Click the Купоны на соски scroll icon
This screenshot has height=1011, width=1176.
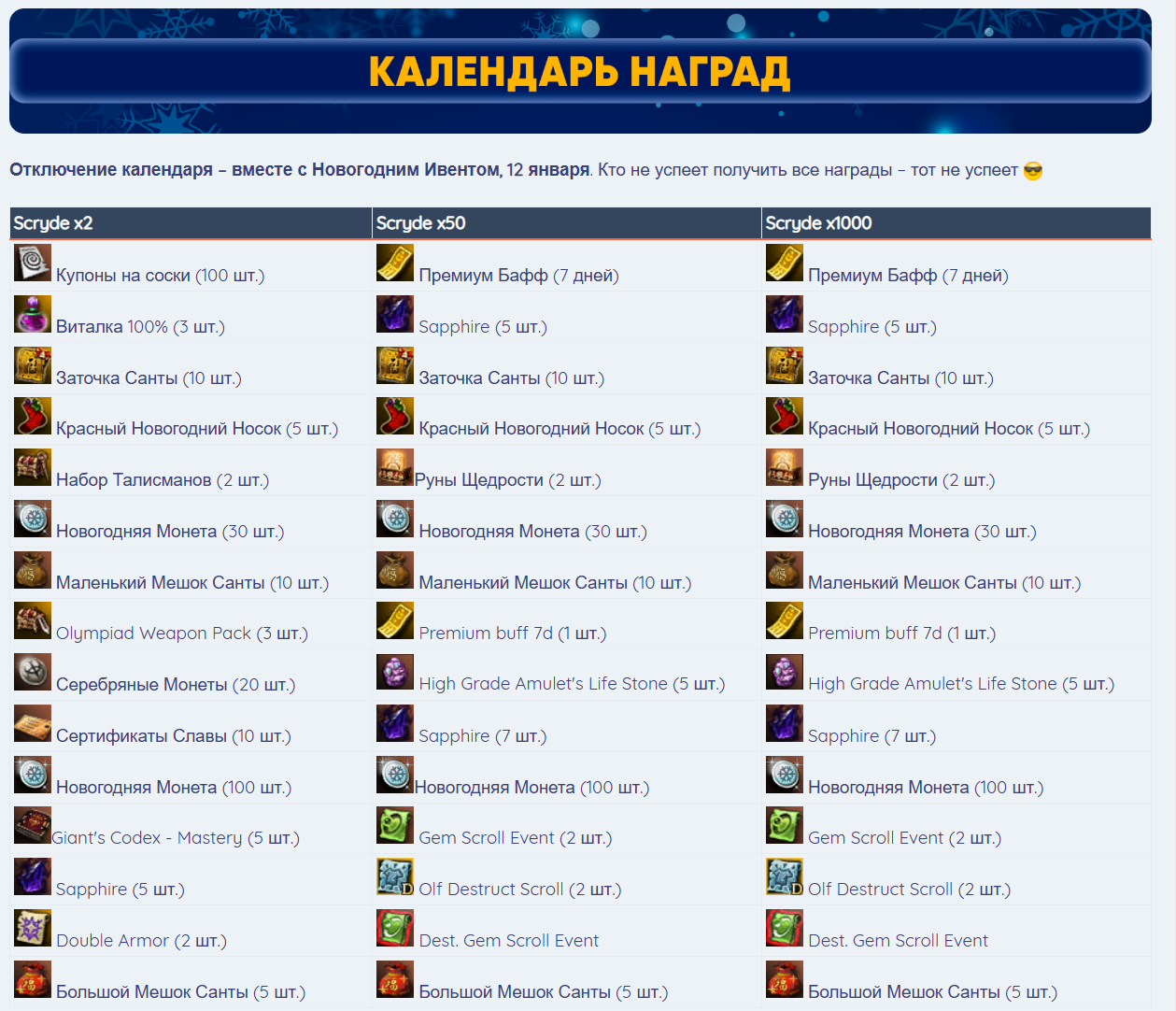(32, 263)
